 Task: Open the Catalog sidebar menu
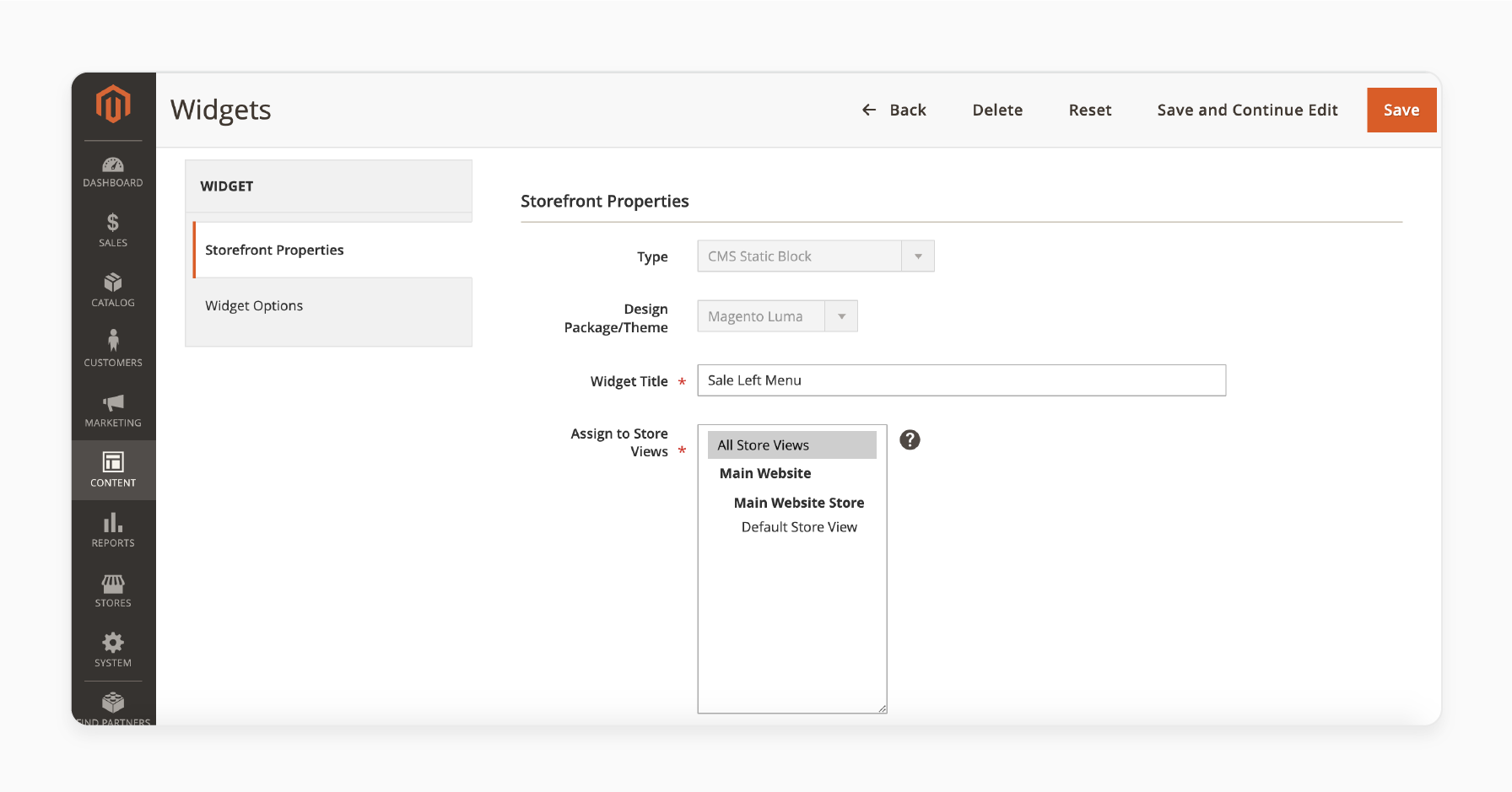pyautogui.click(x=113, y=291)
